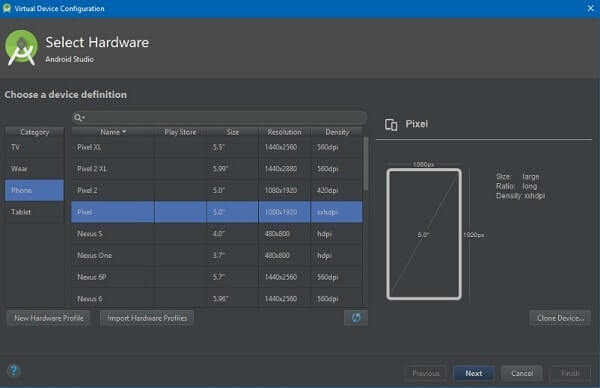
Task: Click the Finish button
Action: (570, 373)
